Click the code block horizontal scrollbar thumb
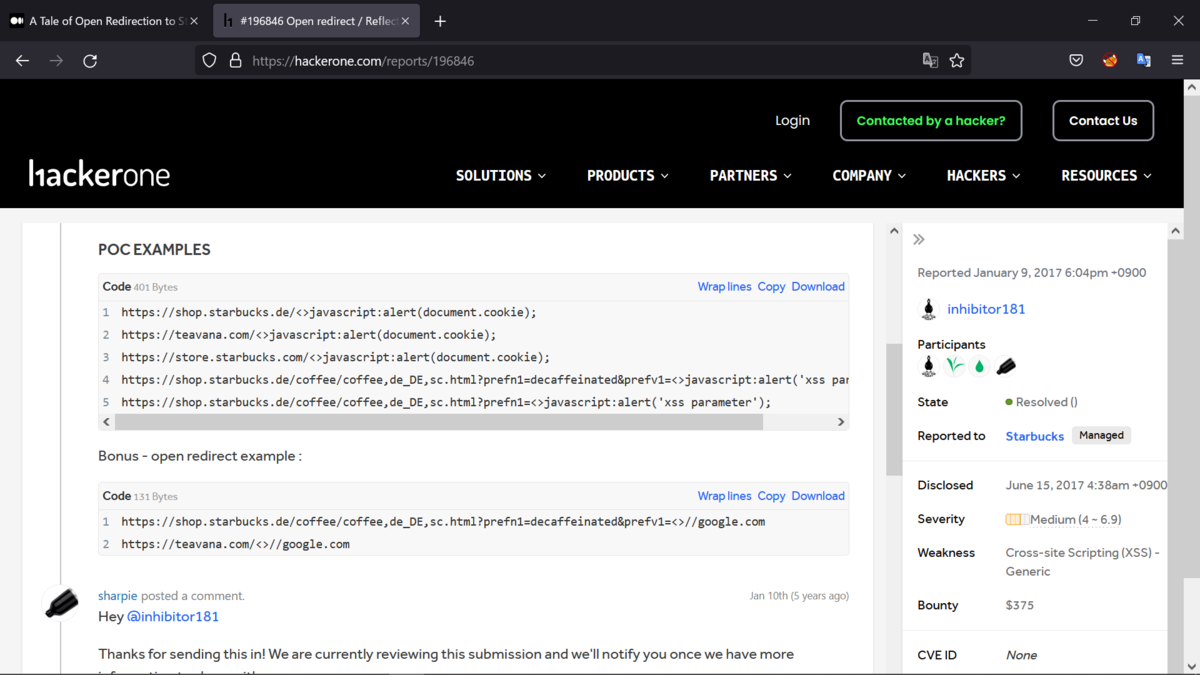Screen dimensions: 1200x675 pyautogui.click(x=439, y=422)
